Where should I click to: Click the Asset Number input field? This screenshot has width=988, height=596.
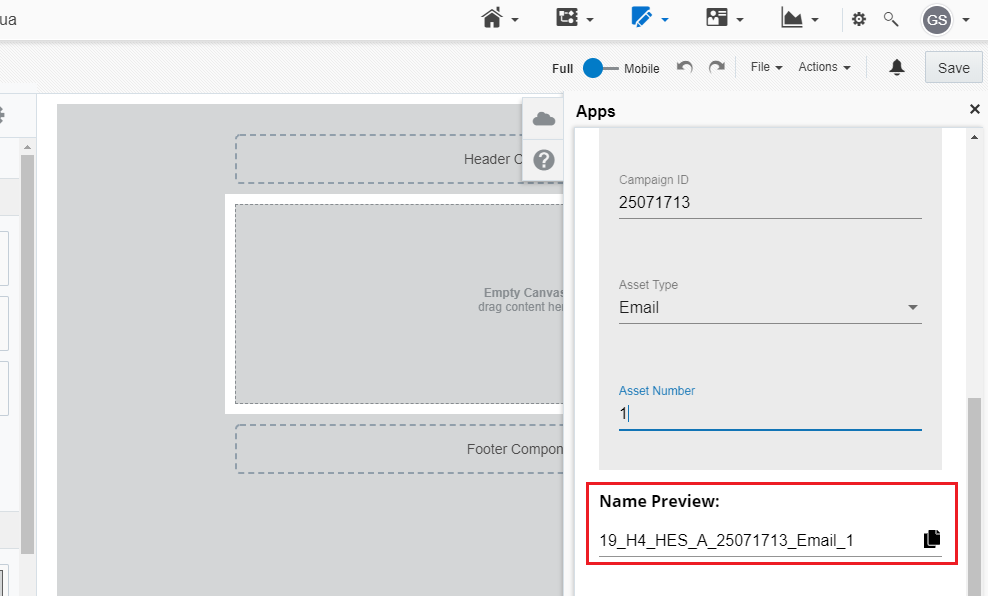(x=770, y=414)
